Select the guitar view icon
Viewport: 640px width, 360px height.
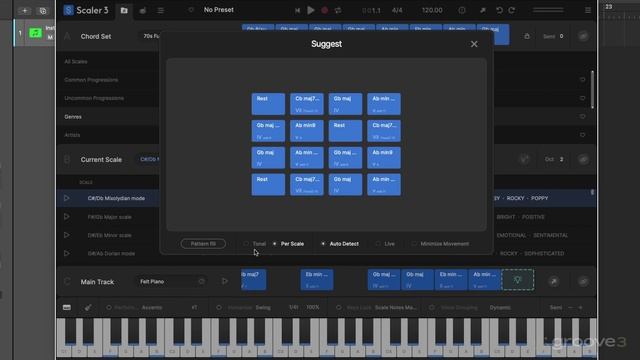88,307
